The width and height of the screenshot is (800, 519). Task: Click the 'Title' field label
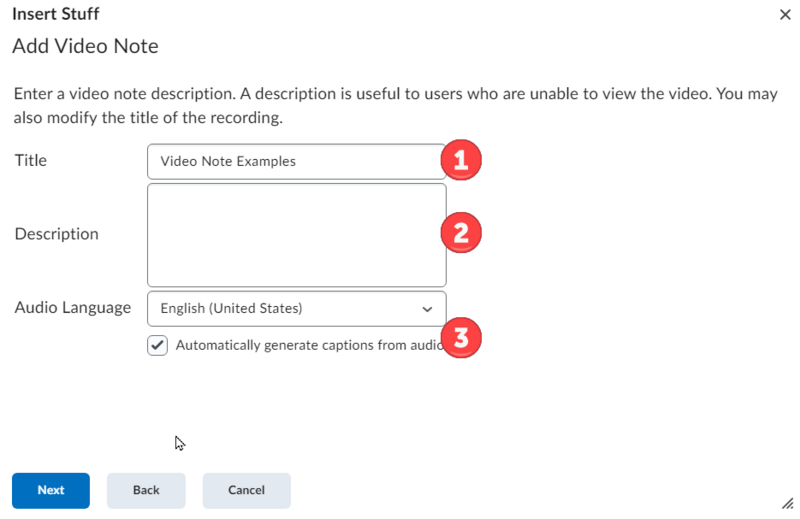(x=31, y=160)
